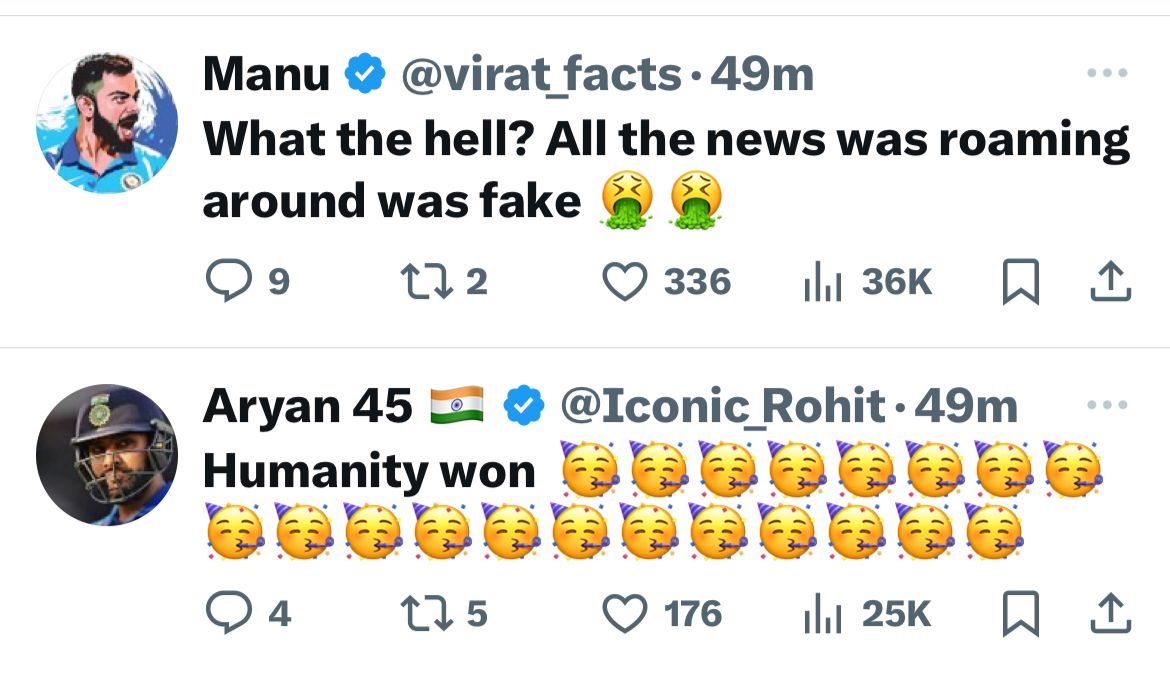Open more options for Aryan 45's tweet
This screenshot has height=677, width=1170.
[1107, 406]
